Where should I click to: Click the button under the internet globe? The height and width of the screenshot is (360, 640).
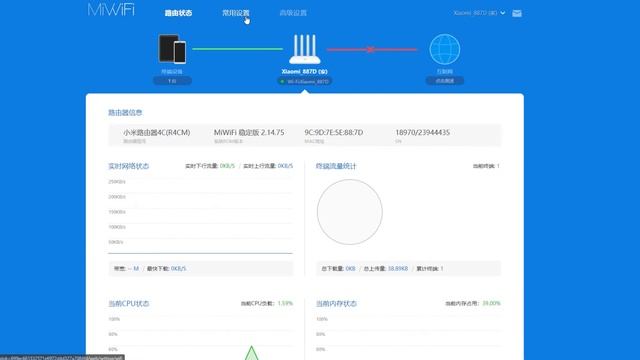tap(444, 81)
